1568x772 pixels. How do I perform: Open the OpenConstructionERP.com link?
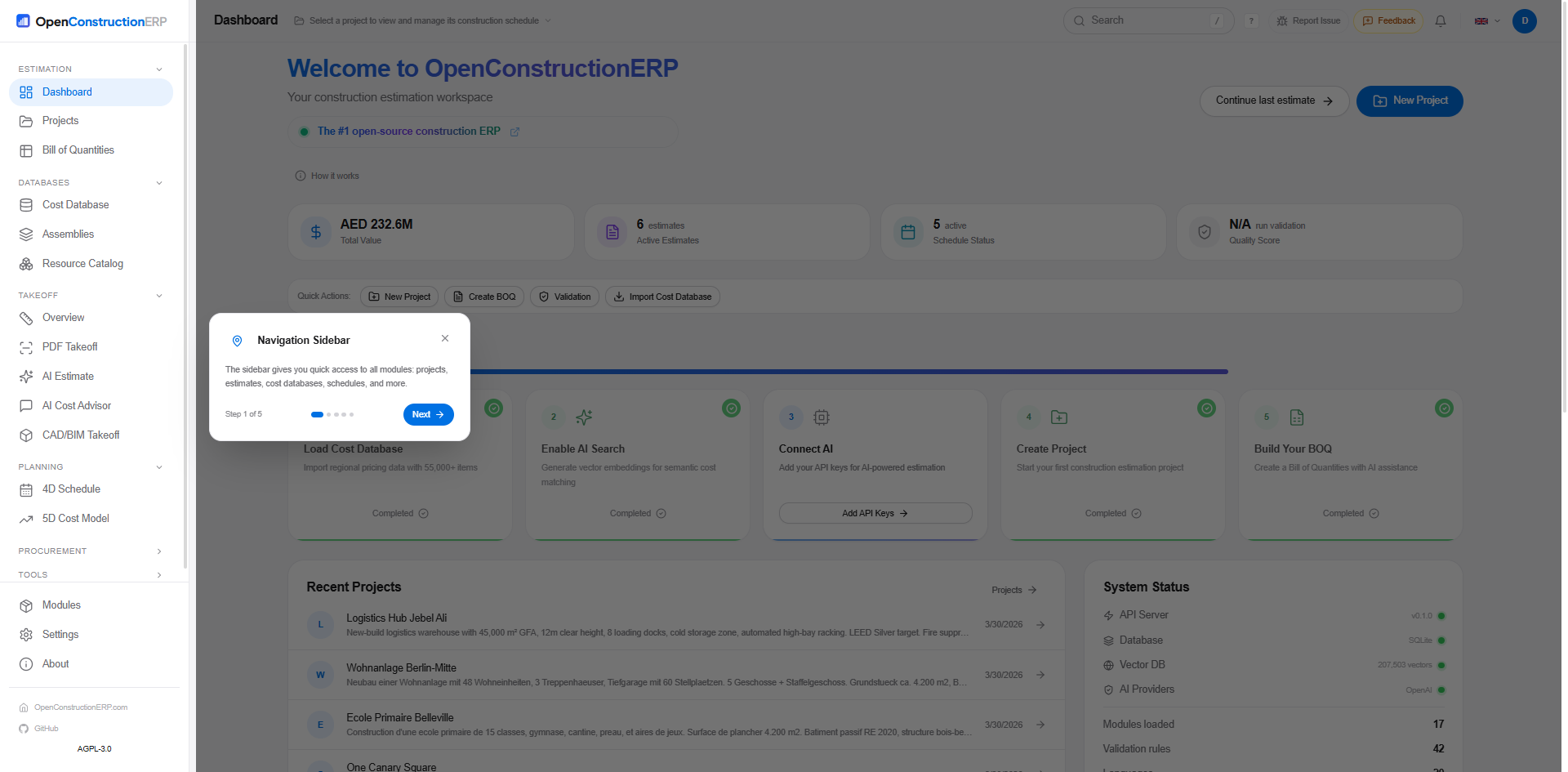click(73, 707)
